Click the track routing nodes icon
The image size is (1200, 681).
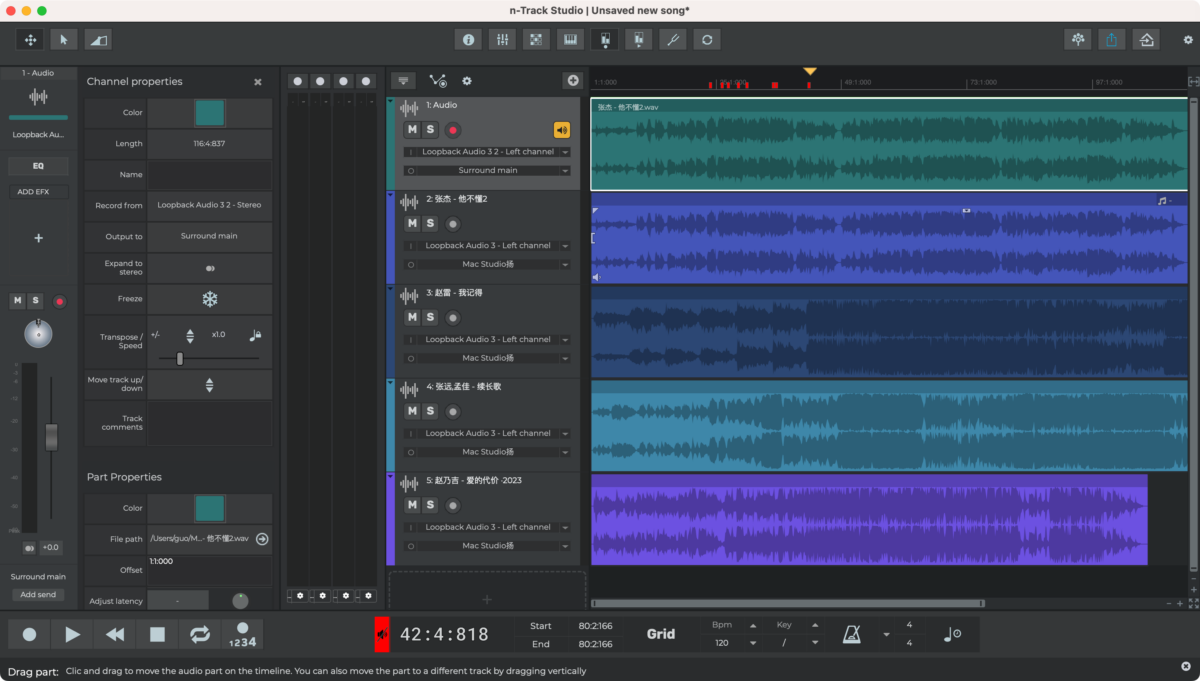pyautogui.click(x=438, y=81)
